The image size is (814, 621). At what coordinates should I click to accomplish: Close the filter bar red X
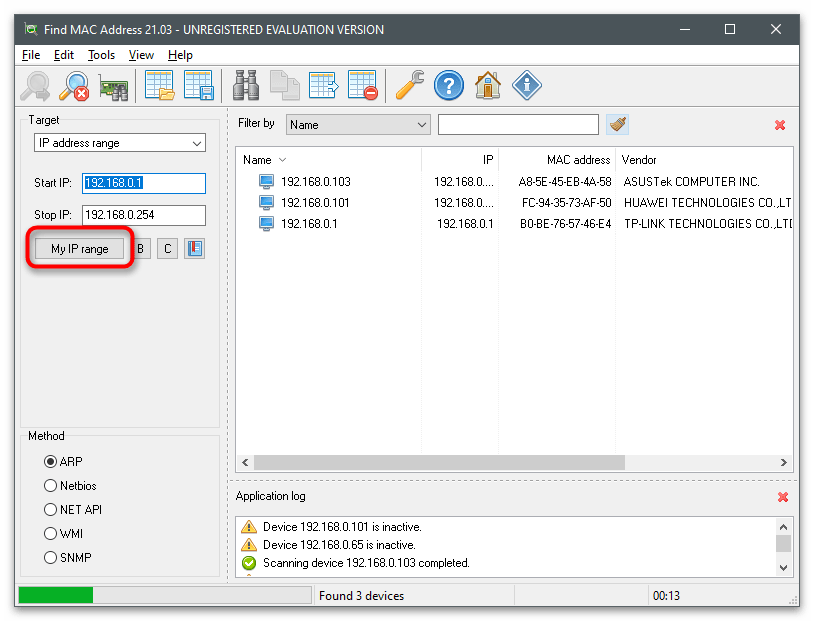(780, 125)
